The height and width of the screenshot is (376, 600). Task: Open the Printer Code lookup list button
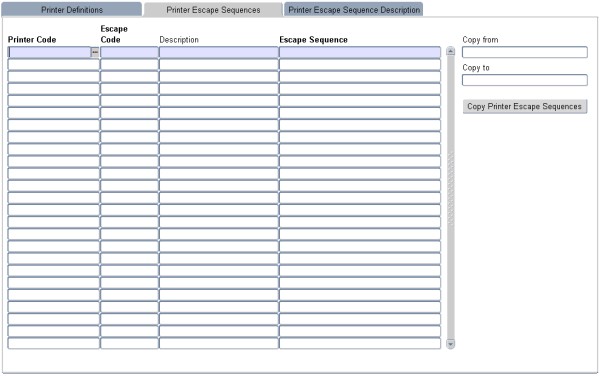pyautogui.click(x=95, y=52)
